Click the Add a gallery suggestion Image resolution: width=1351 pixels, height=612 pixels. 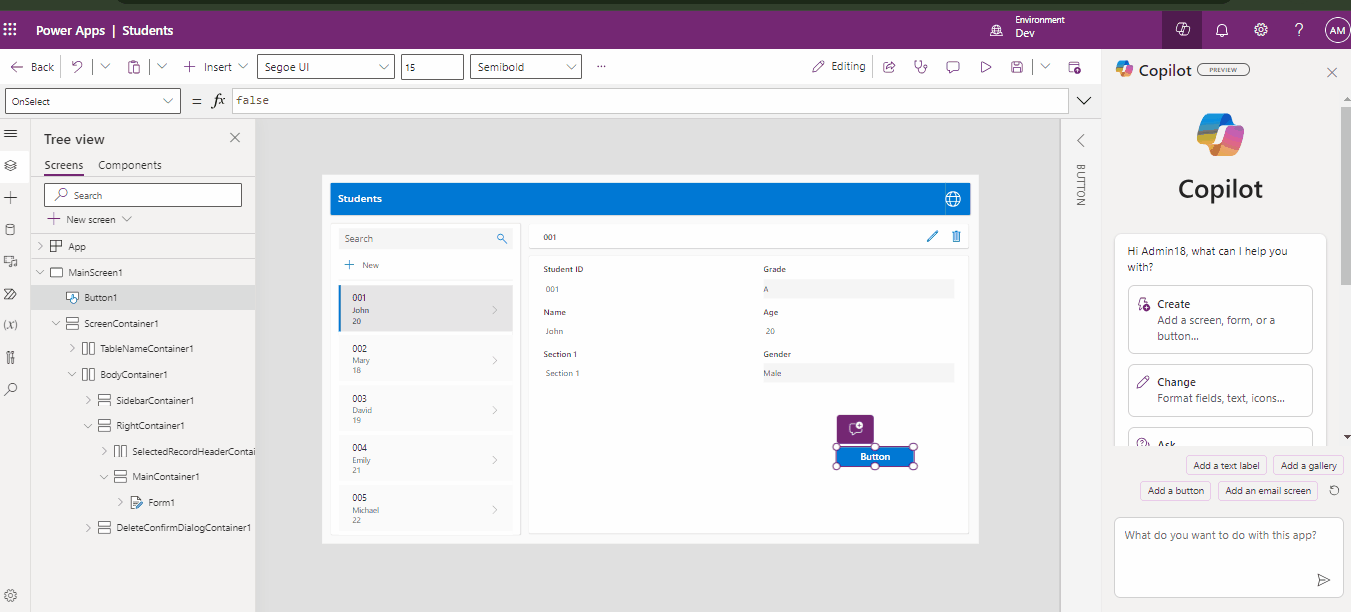click(1308, 465)
